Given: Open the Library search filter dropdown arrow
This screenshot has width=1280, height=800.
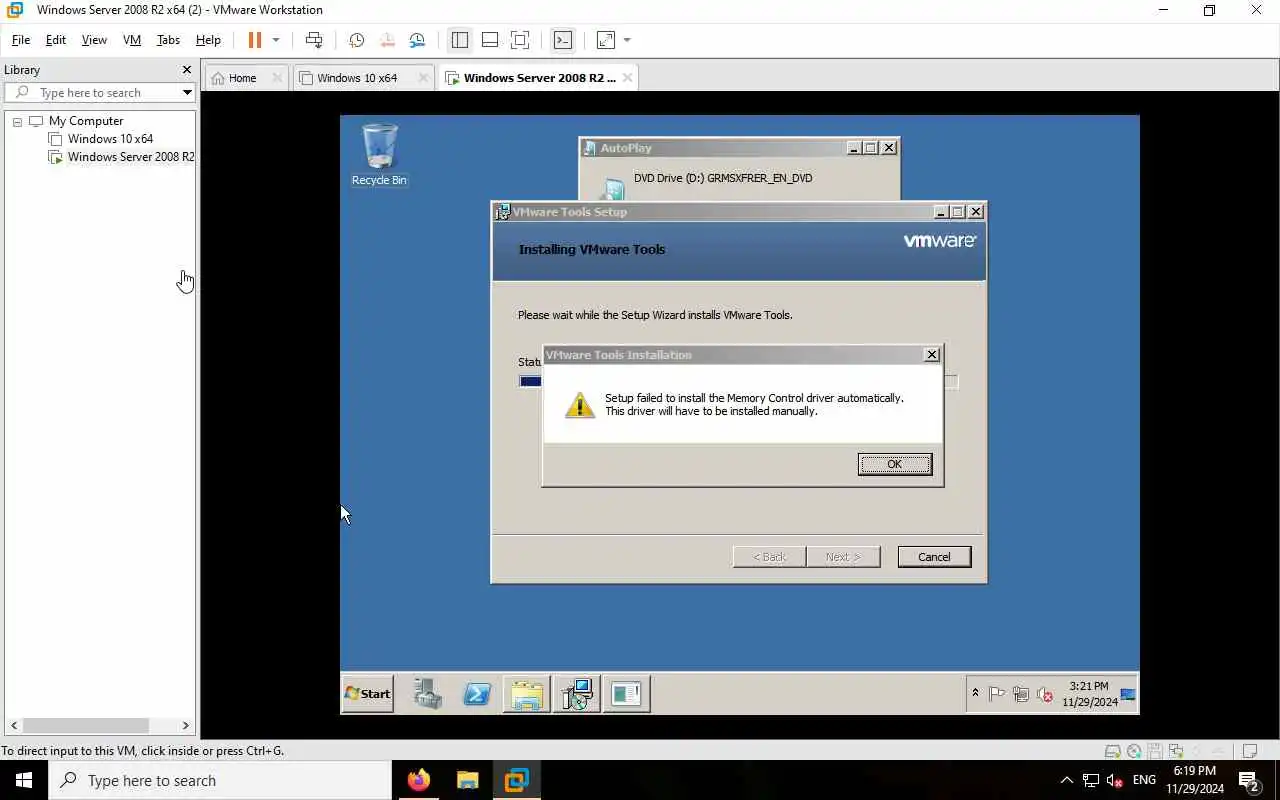Looking at the screenshot, I should pyautogui.click(x=187, y=93).
